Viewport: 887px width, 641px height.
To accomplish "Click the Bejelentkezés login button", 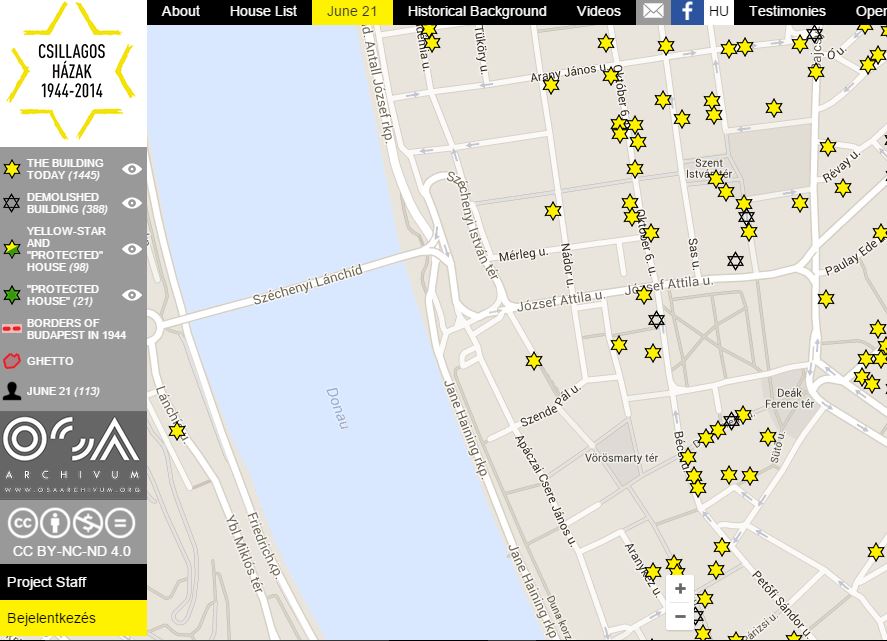I will 74,618.
